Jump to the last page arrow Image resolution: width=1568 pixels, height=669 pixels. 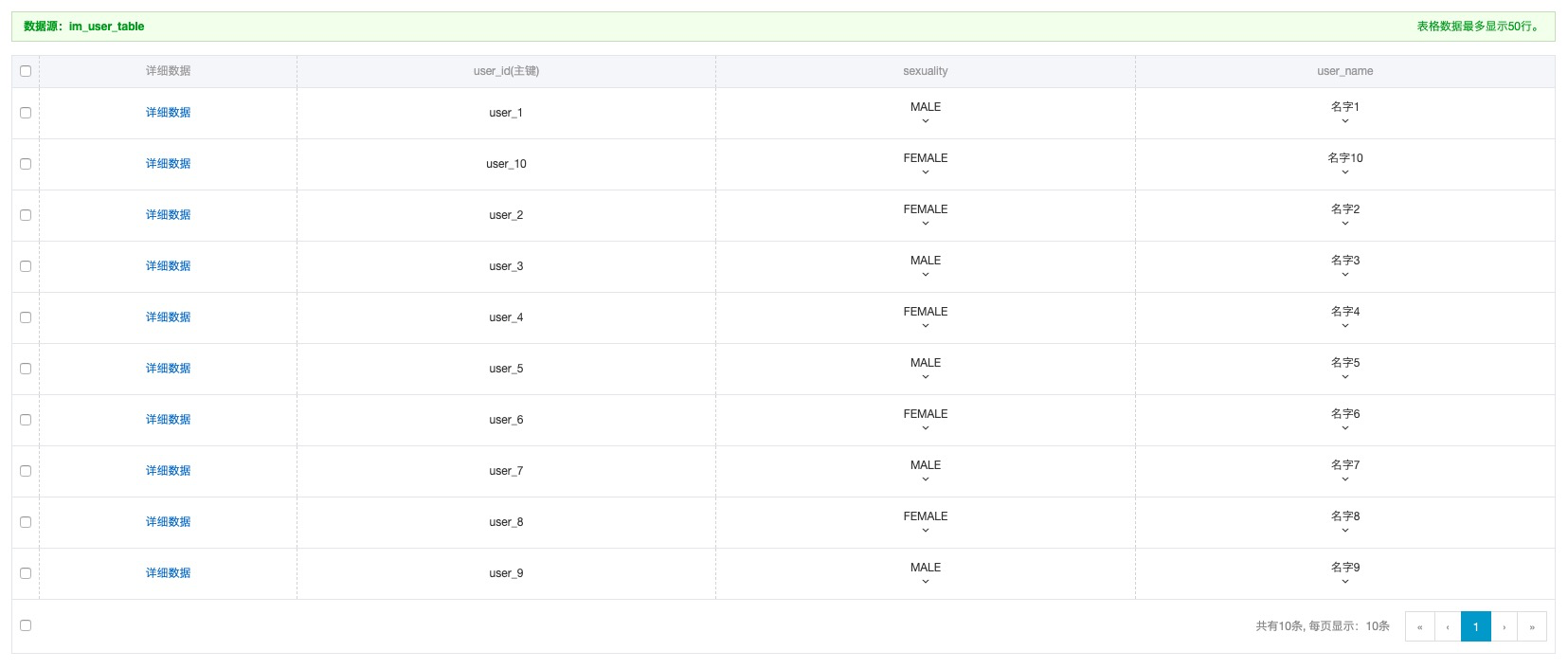[x=1532, y=626]
